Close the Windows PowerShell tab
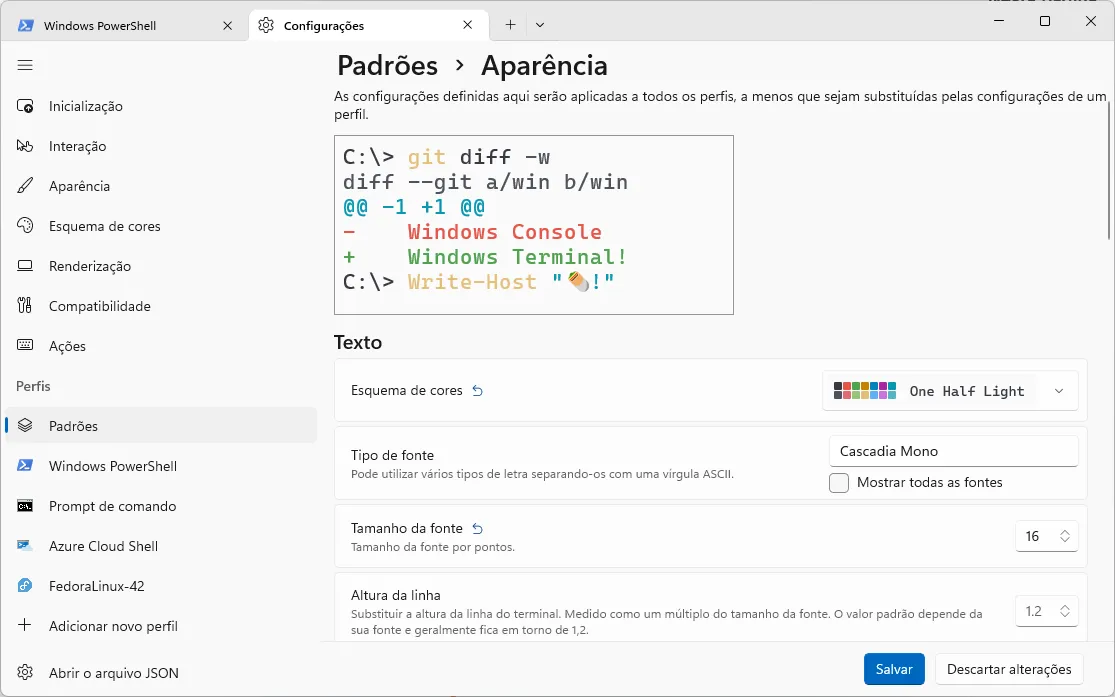1115x697 pixels. pos(228,26)
